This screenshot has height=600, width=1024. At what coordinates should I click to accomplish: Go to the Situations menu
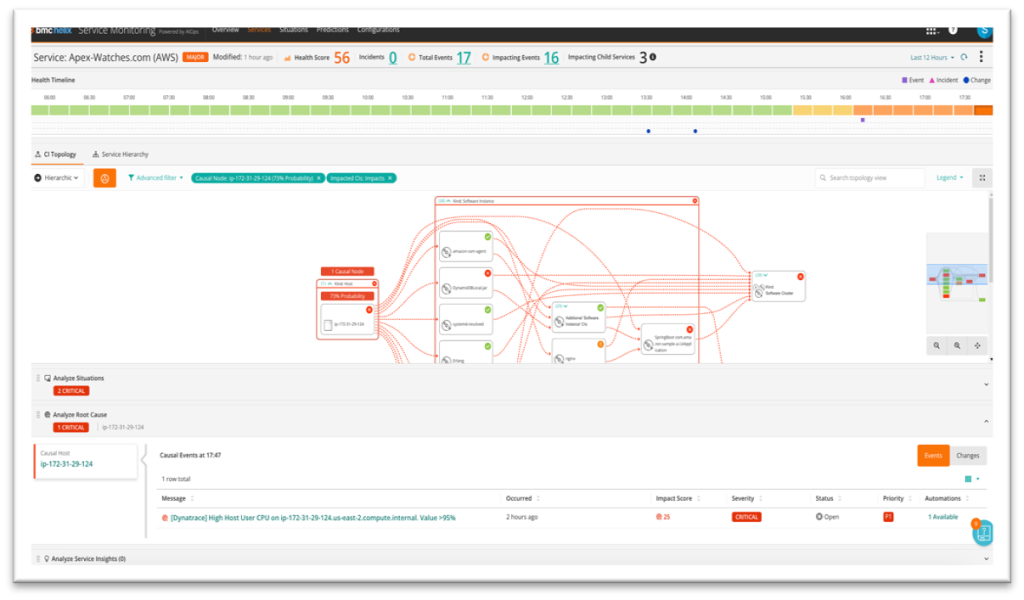294,30
